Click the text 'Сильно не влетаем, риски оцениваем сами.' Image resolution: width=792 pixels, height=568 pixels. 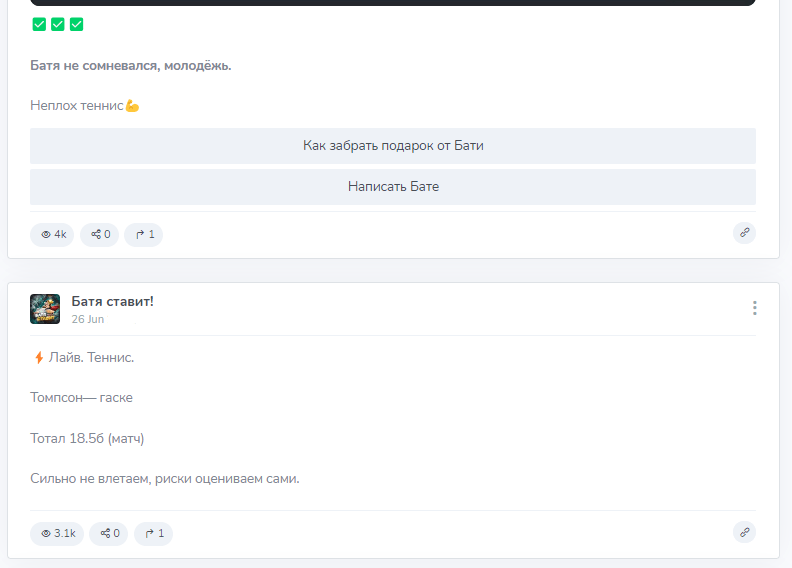[x=165, y=479]
